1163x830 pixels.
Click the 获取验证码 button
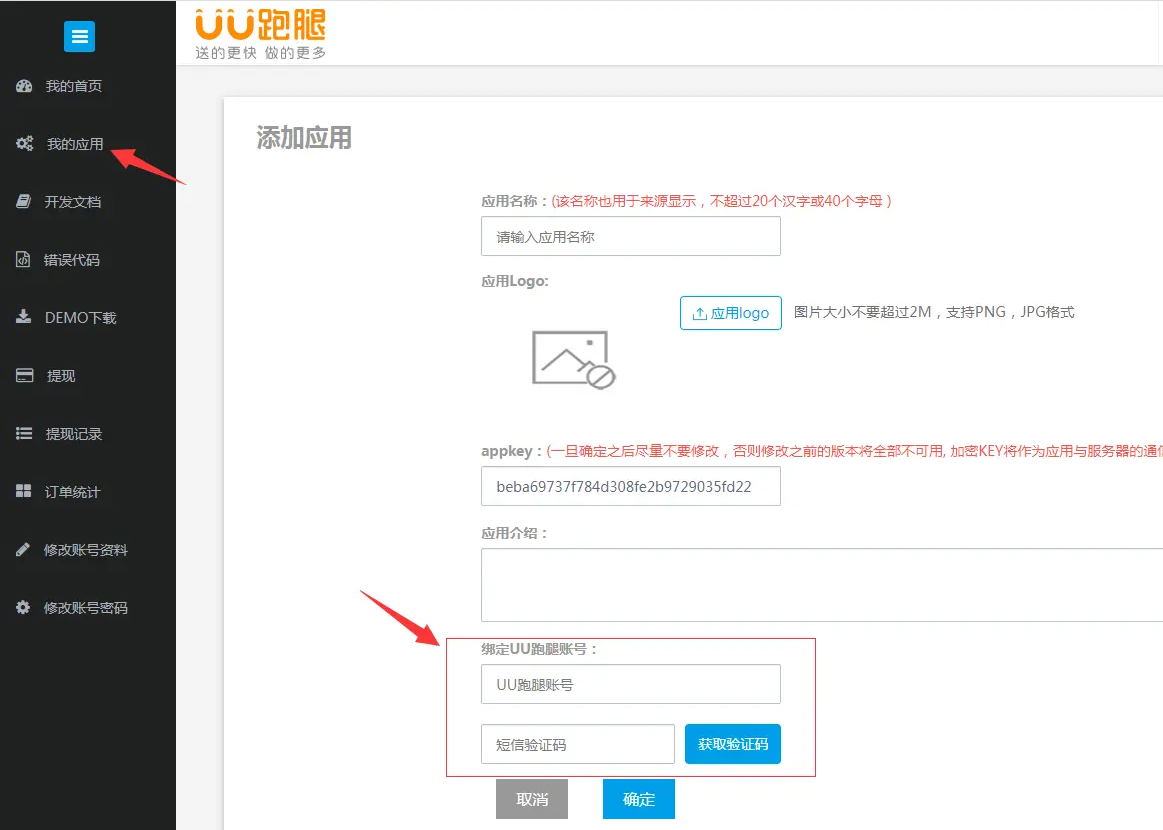pos(733,744)
